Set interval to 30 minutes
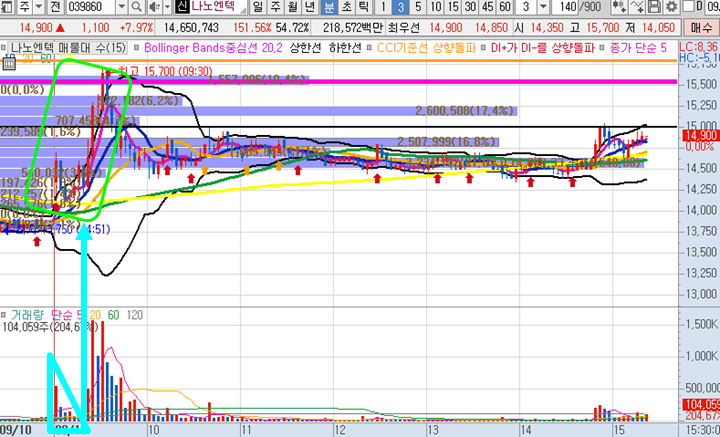This screenshot has height=437, width=720. tap(470, 7)
